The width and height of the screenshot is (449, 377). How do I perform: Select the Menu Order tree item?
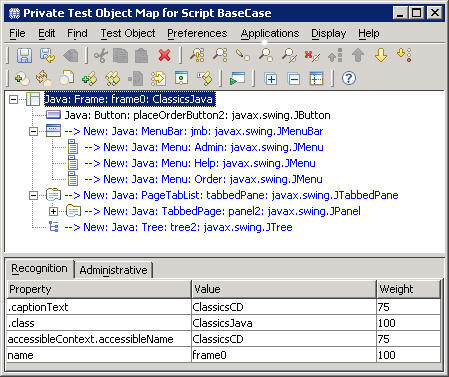pos(203,179)
